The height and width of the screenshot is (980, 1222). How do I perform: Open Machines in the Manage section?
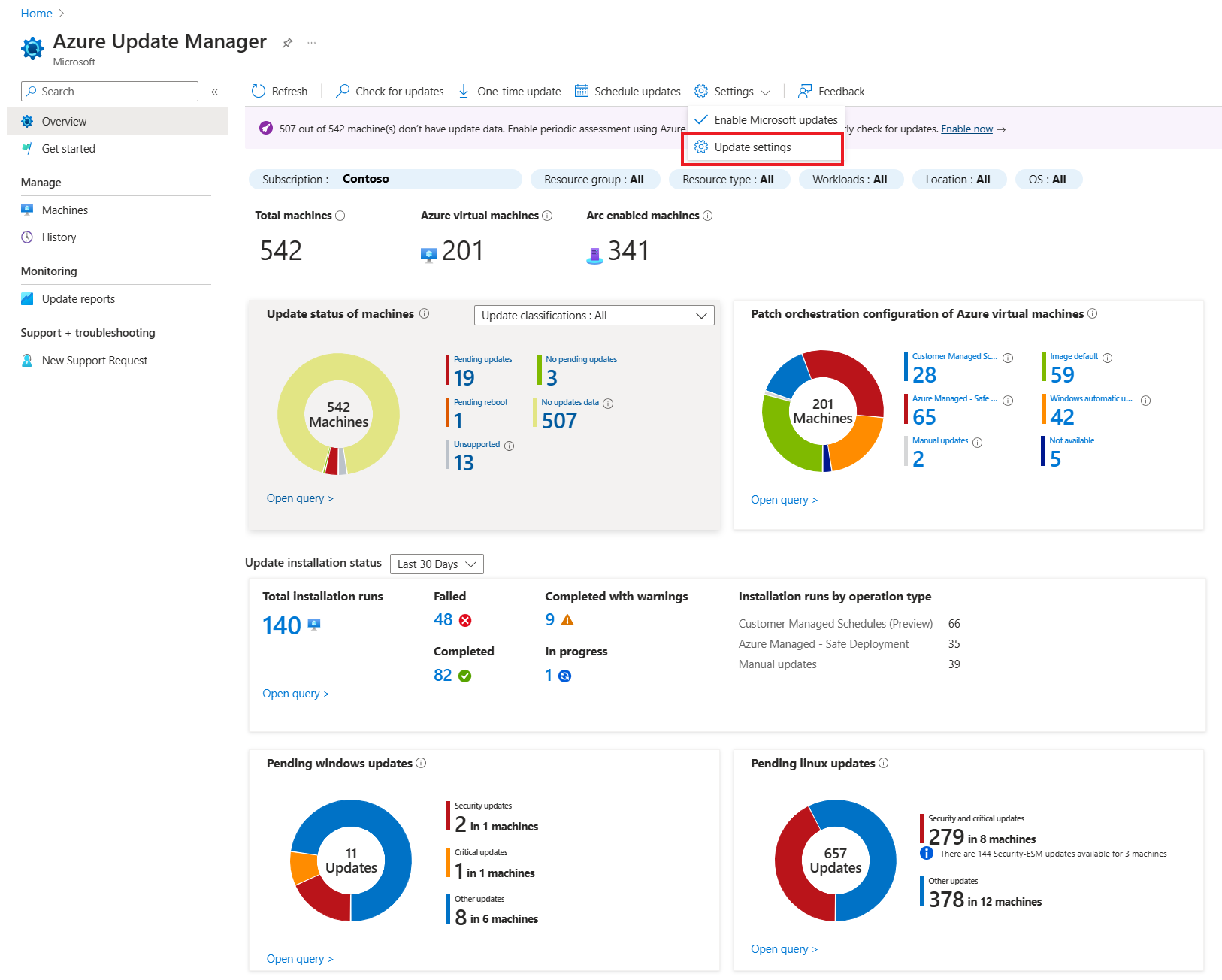[x=65, y=210]
